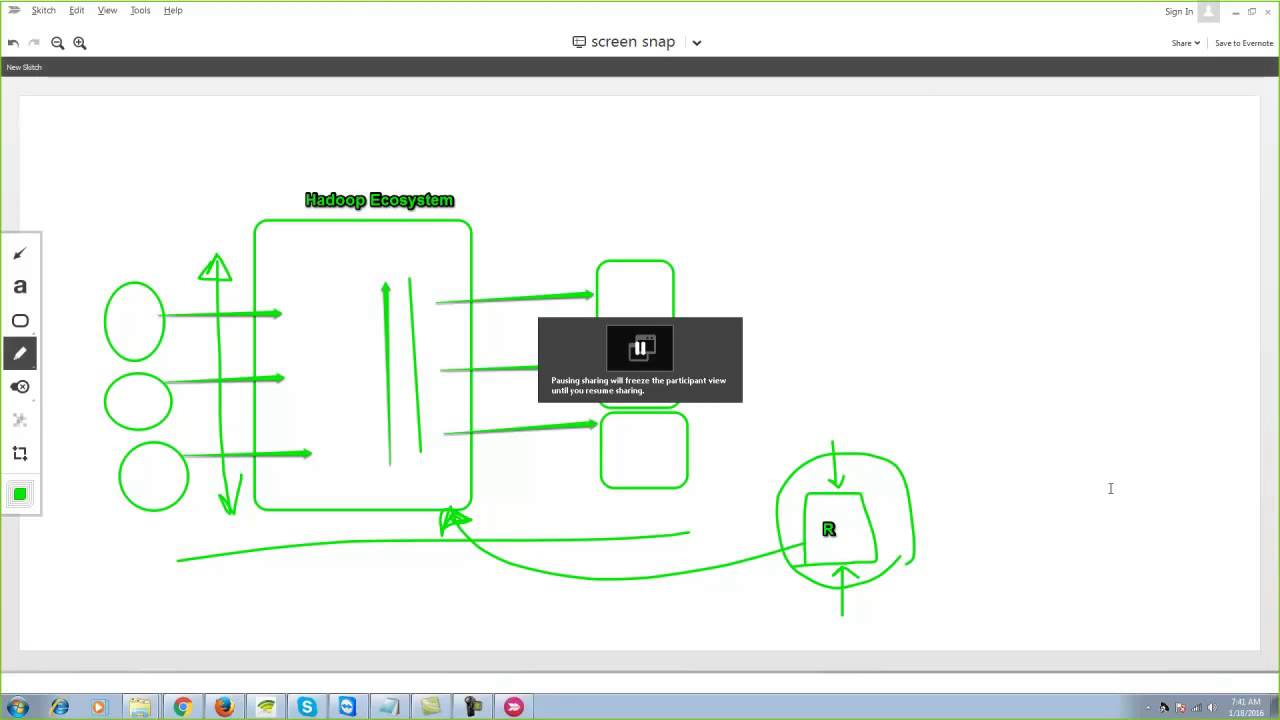Click the taskbar clock showing 7:41 AM
Viewport: 1280px width, 720px height.
(x=1246, y=707)
